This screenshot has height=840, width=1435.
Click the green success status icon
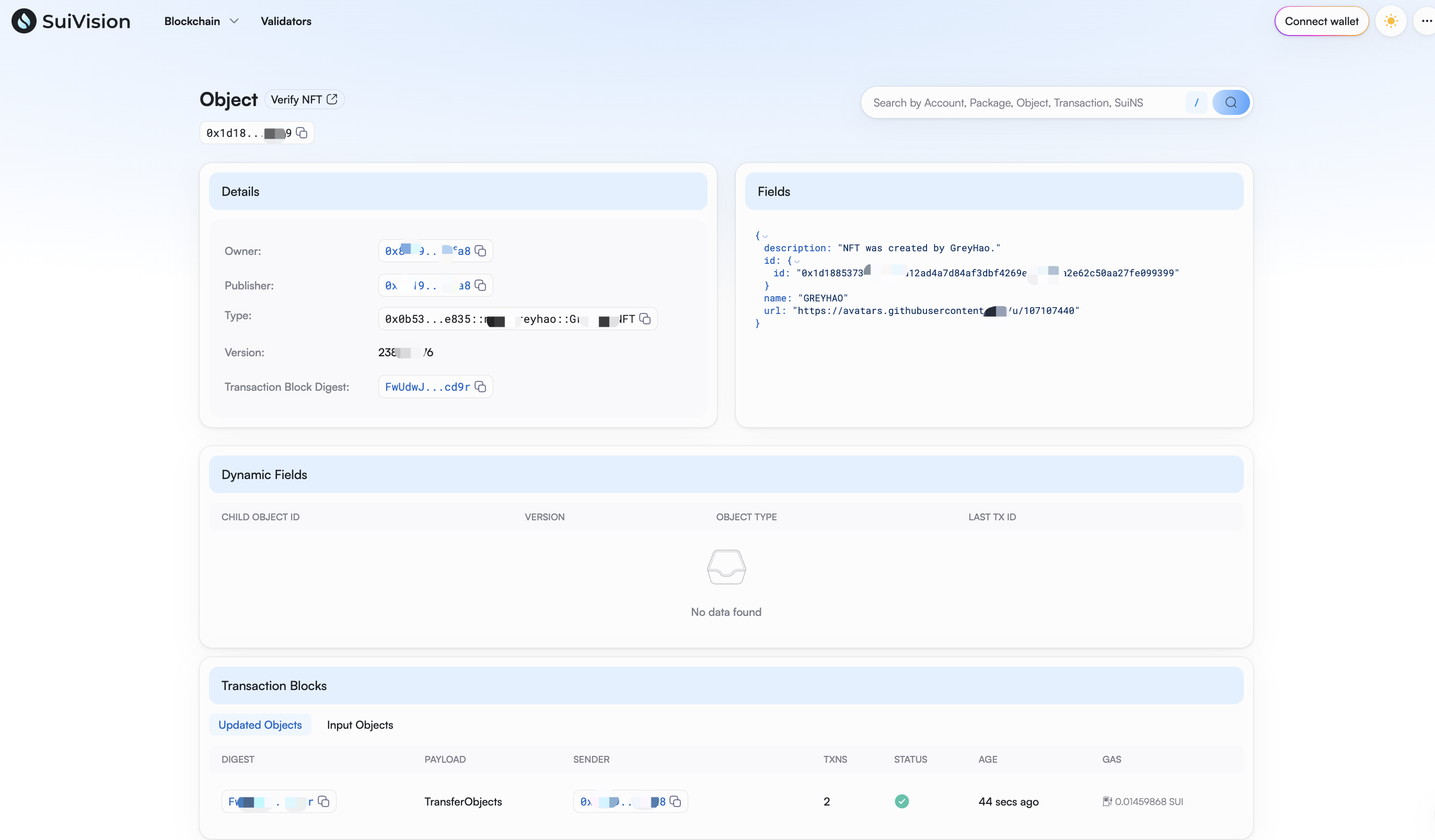(902, 801)
